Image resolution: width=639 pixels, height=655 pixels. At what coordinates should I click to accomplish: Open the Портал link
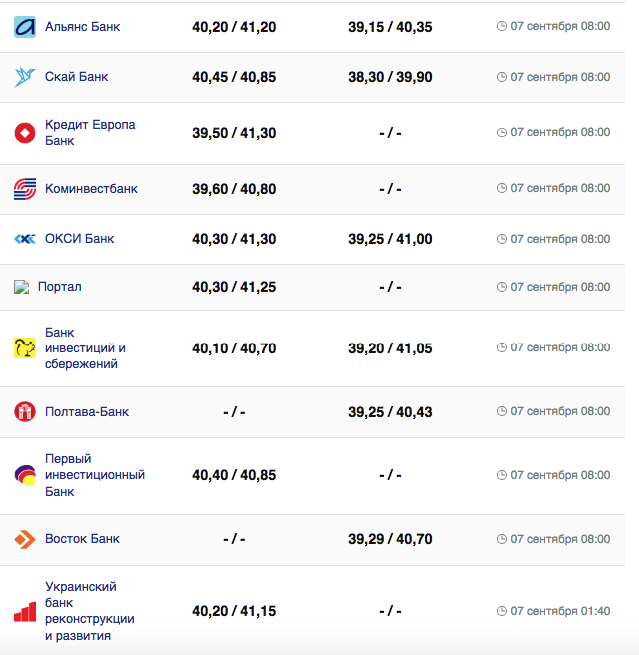click(60, 287)
